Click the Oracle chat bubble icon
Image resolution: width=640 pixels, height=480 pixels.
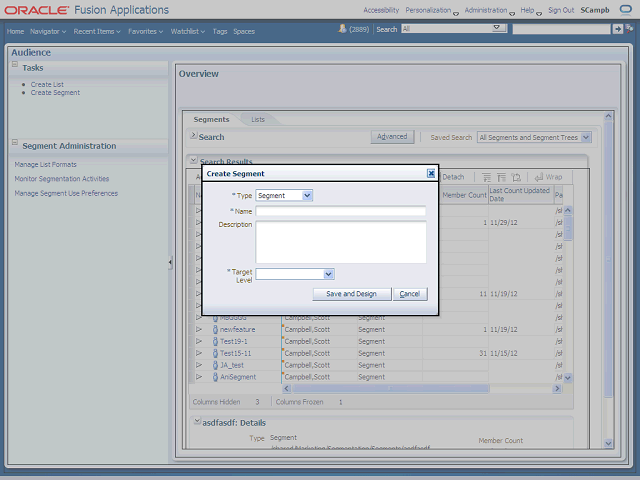coord(625,9)
